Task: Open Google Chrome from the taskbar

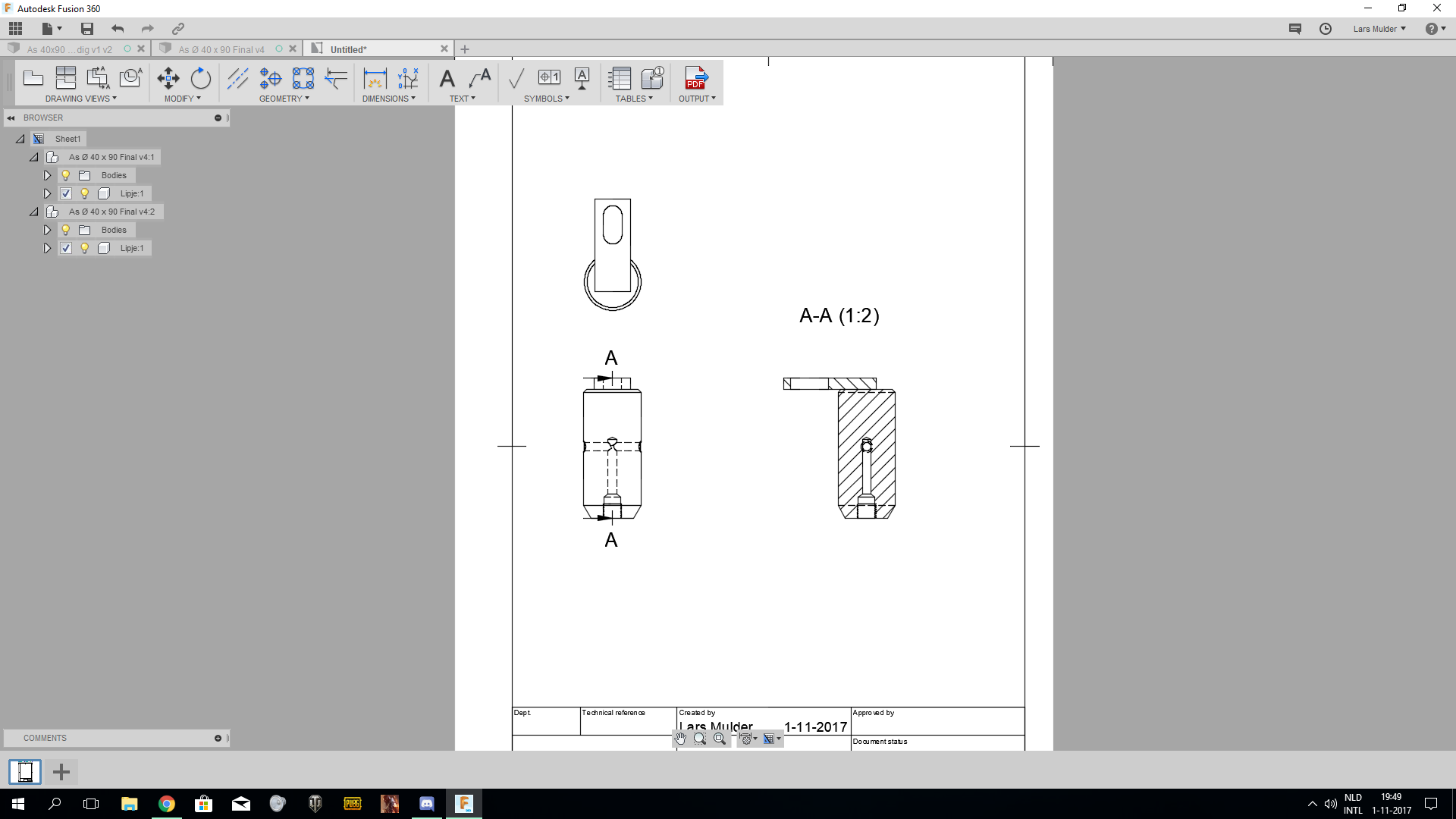Action: coord(167,804)
